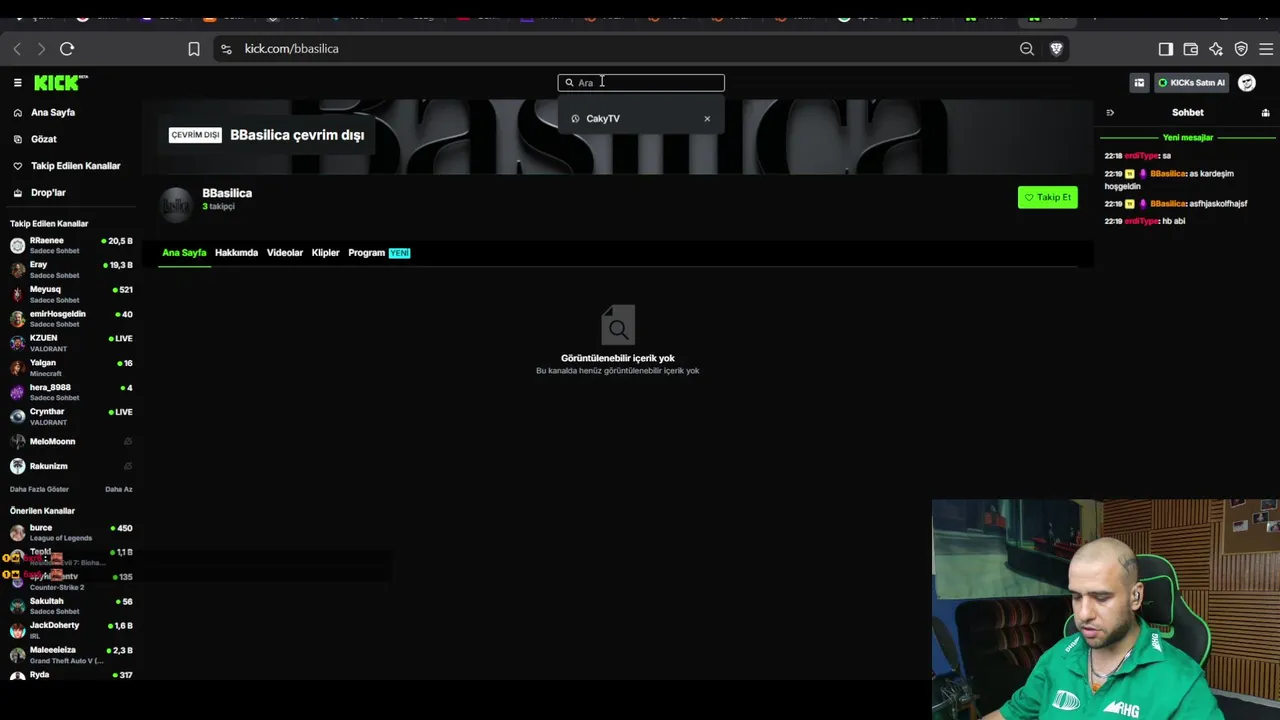This screenshot has height=720, width=1280.
Task: Expand list with Daha Fazla Göster
Action: pos(39,489)
